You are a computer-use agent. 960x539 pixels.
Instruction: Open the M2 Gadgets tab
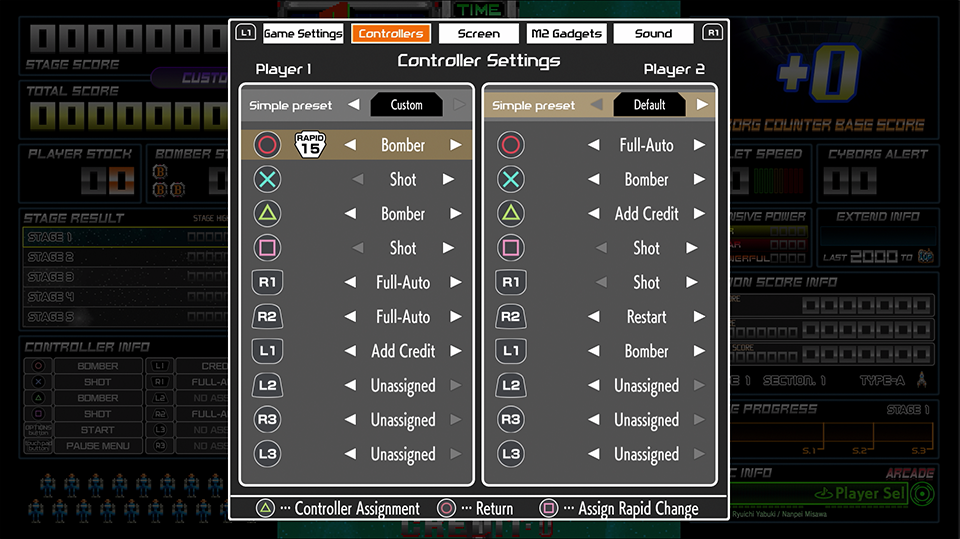point(566,33)
